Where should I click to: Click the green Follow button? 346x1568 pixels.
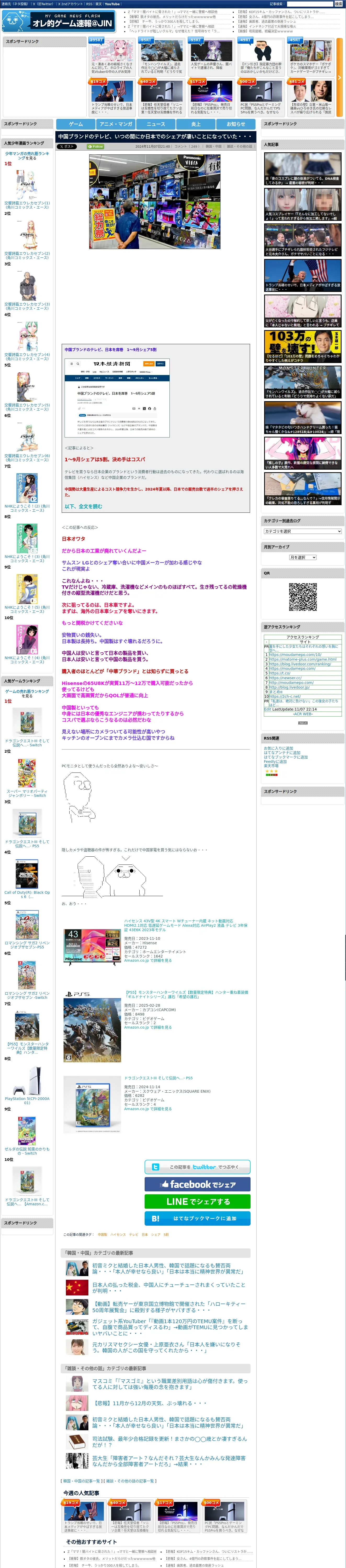(x=96, y=147)
